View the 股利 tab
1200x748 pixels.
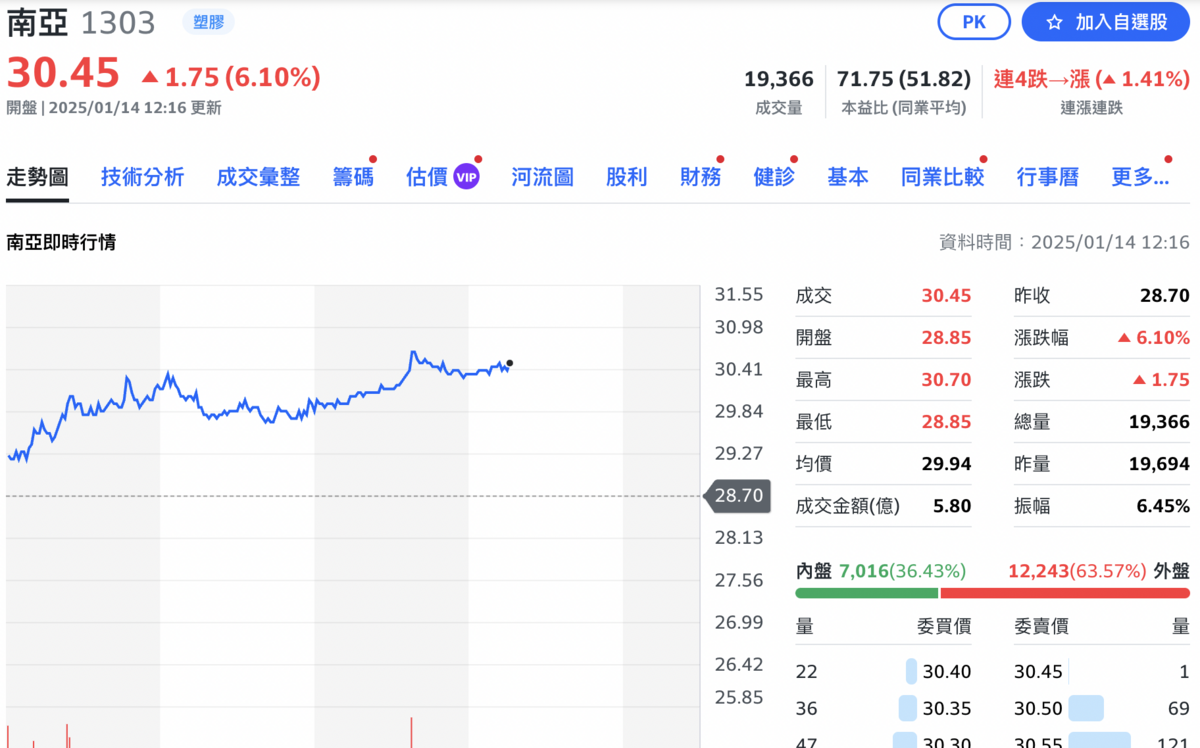626,177
